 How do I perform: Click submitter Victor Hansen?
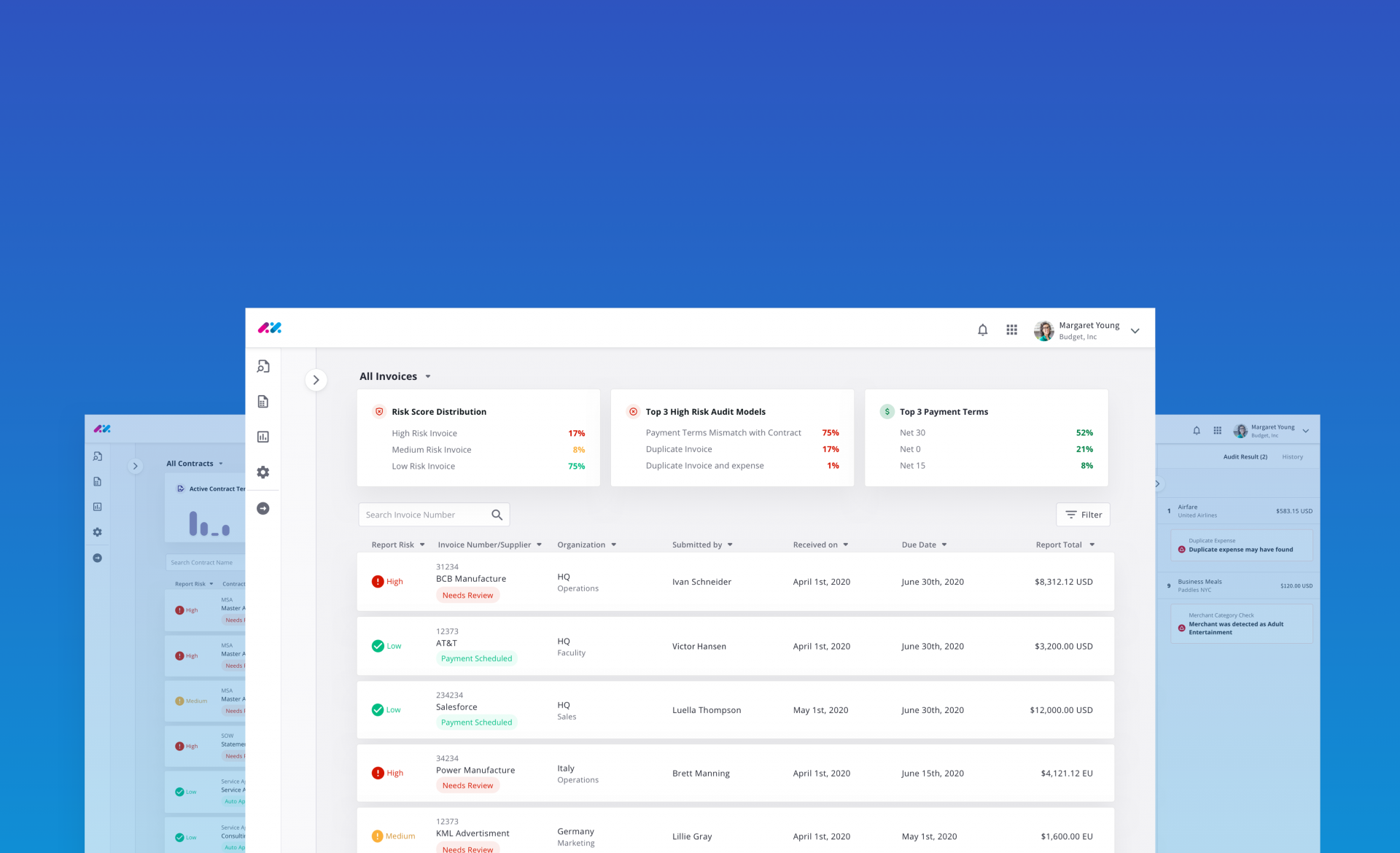(699, 647)
